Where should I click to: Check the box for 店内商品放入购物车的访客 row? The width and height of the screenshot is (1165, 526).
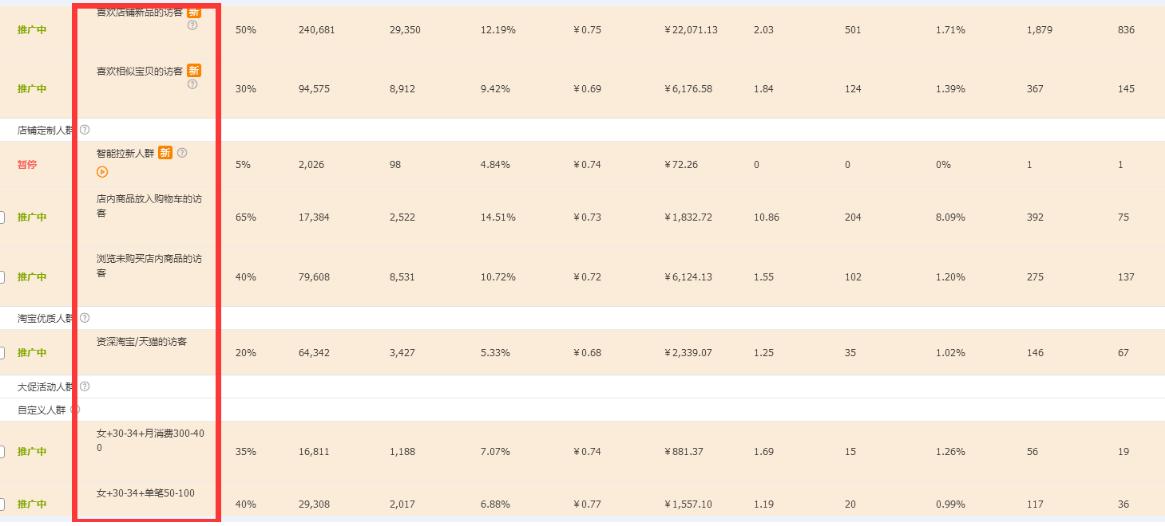[2, 219]
